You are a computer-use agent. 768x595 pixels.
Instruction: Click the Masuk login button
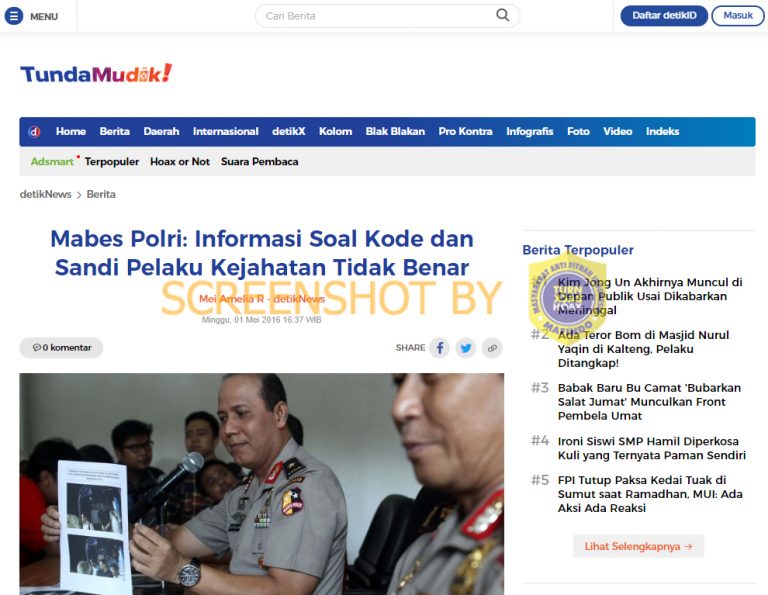coord(738,16)
